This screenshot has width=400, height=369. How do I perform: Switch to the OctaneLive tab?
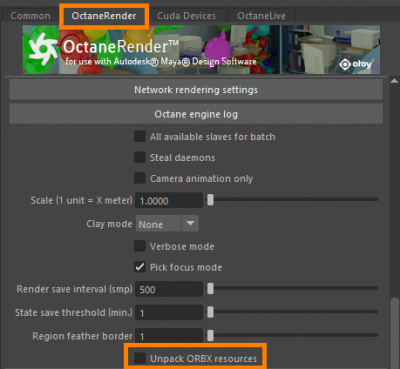point(261,16)
